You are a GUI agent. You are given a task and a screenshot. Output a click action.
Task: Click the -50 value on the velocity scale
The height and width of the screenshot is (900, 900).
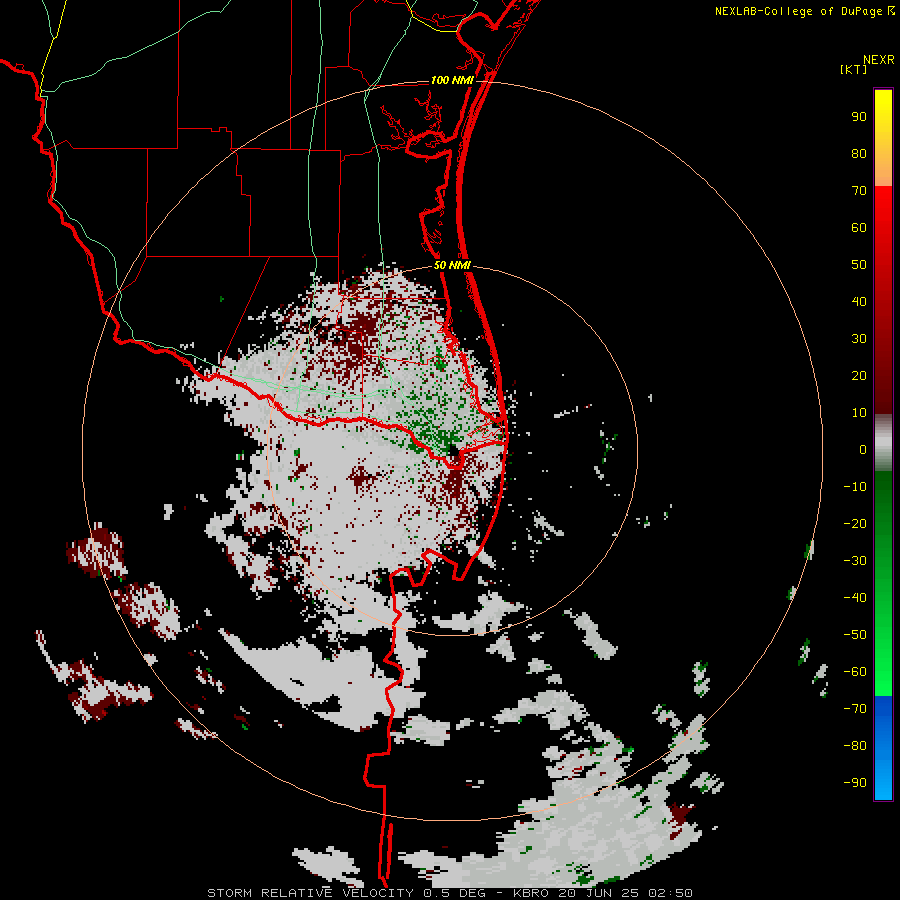point(855,635)
